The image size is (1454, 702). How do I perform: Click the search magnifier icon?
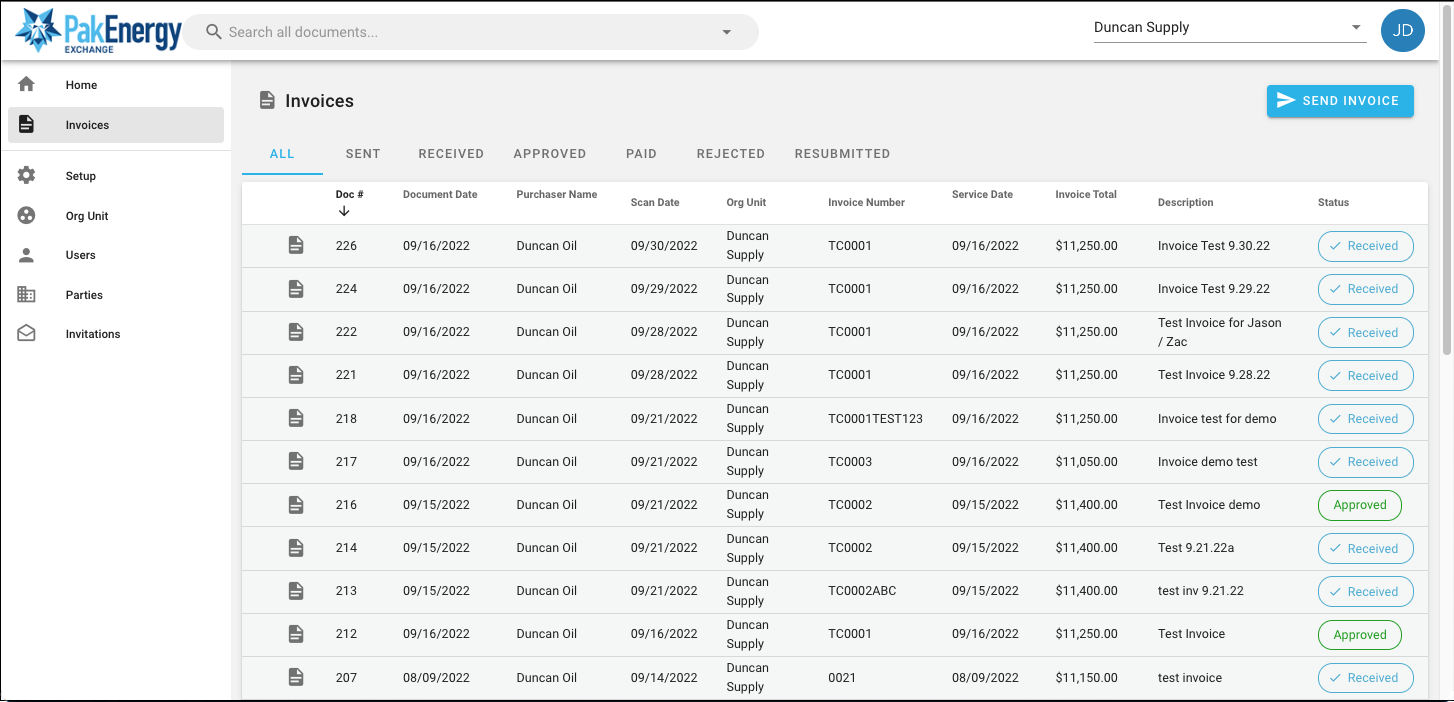213,32
